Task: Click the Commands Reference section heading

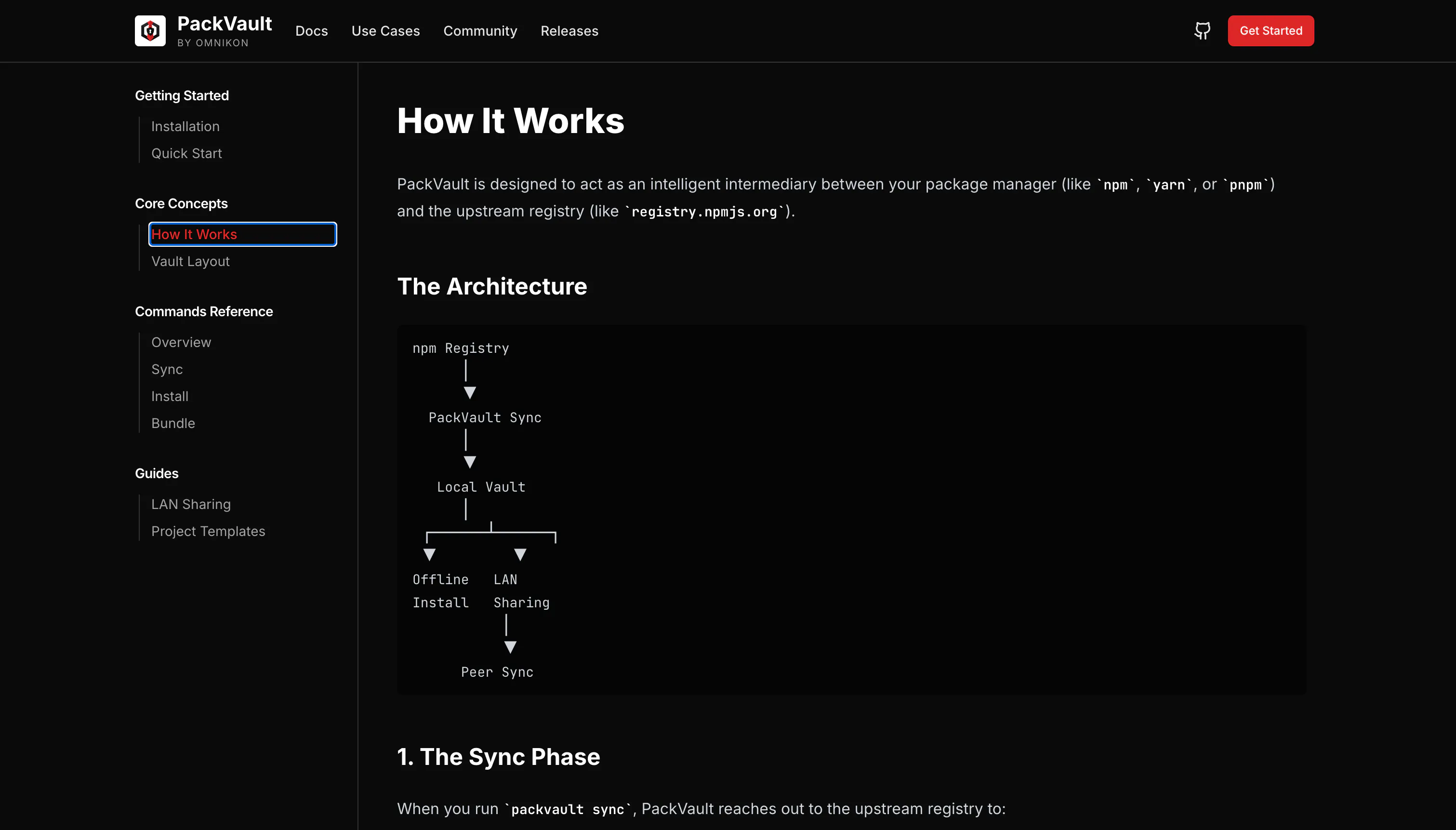Action: point(204,311)
